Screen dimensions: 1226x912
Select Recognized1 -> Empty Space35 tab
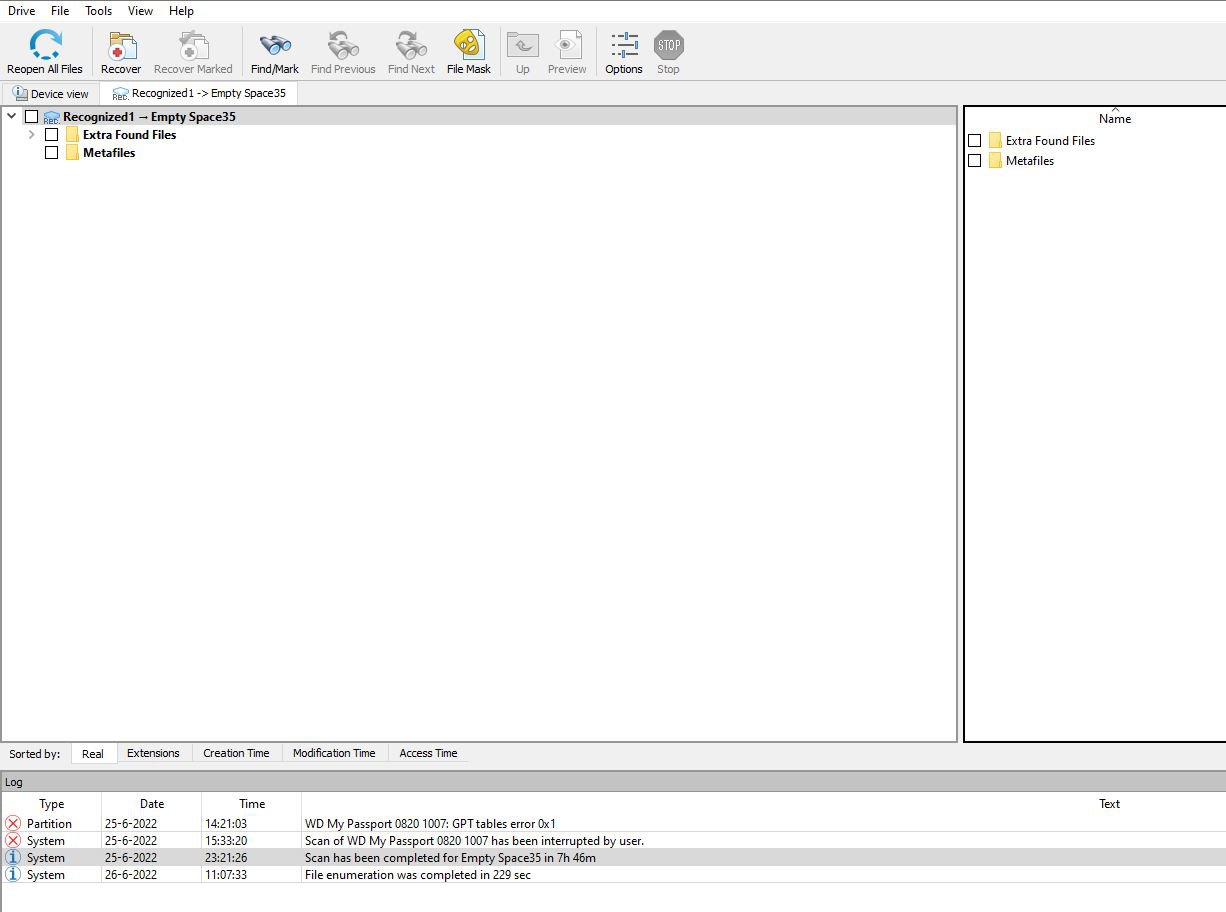[199, 93]
